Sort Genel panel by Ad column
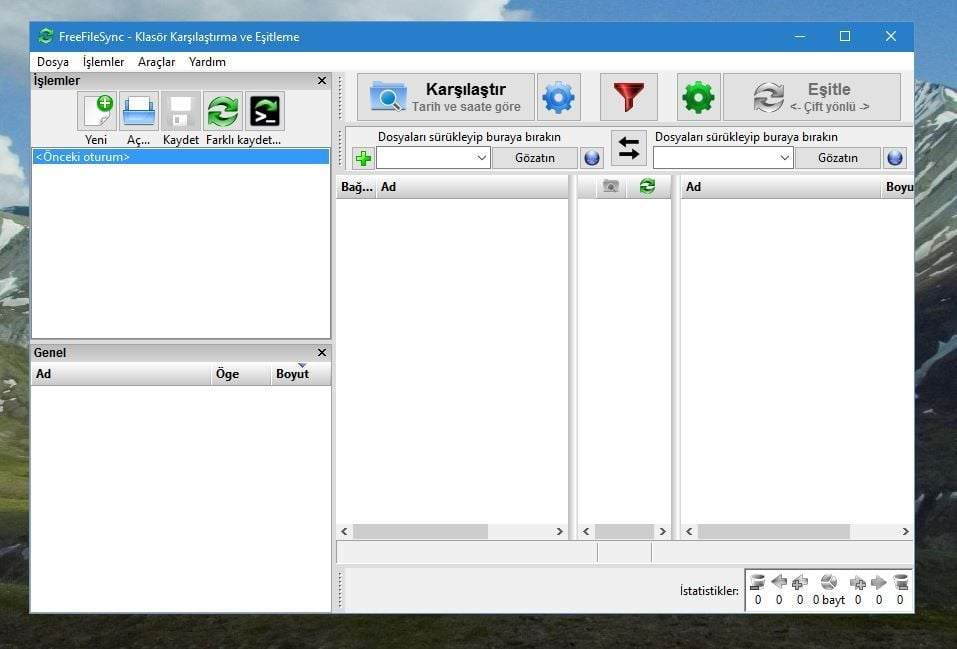 [x=121, y=374]
